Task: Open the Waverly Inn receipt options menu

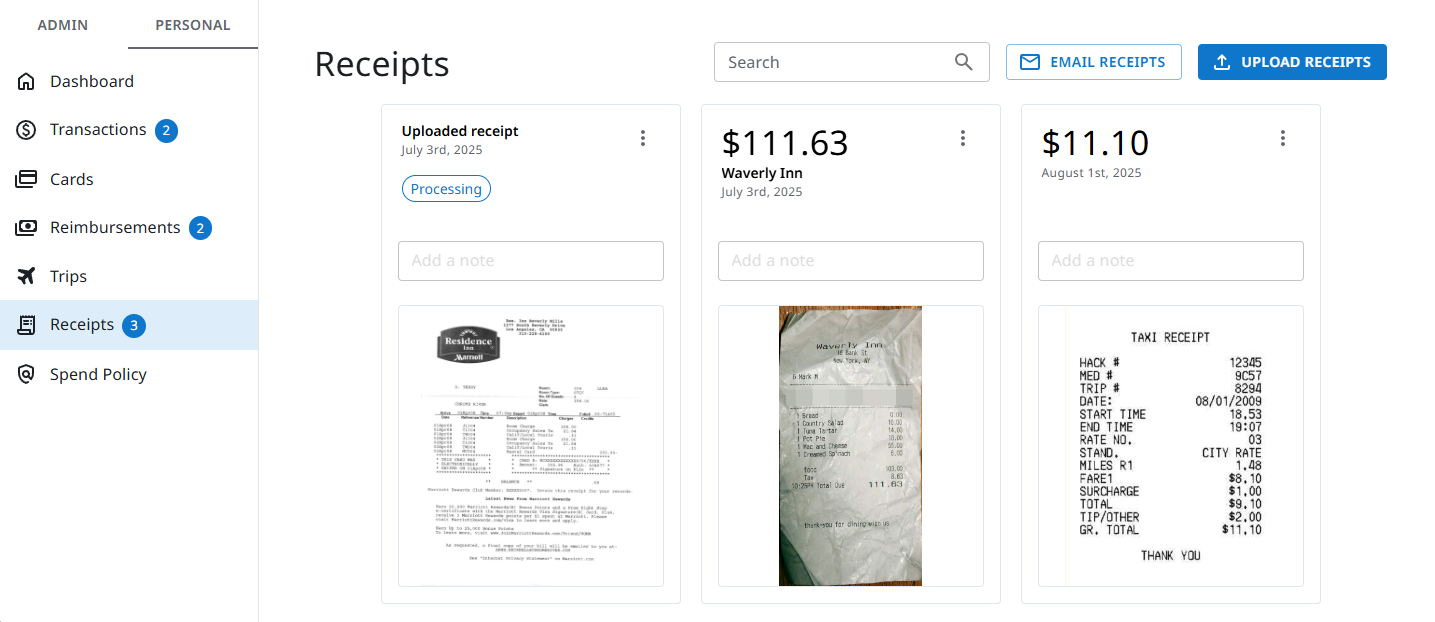Action: [x=963, y=138]
